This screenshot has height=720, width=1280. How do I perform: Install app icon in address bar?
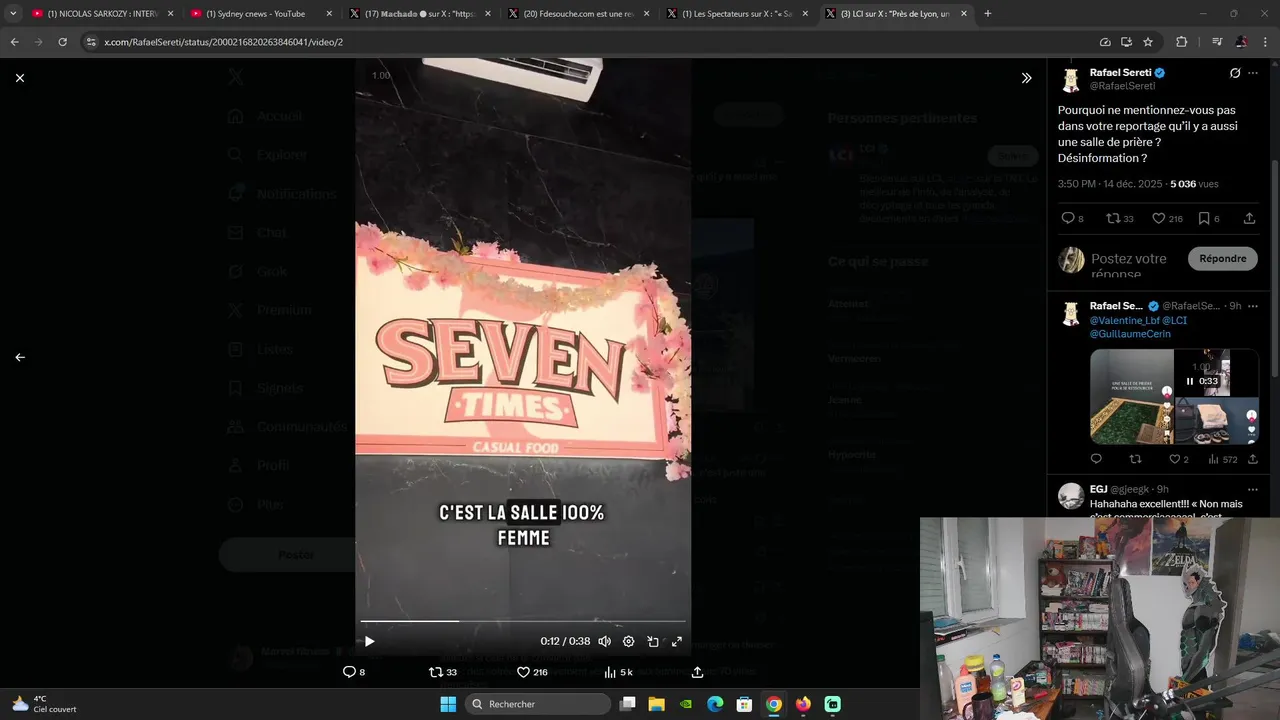coord(1126,42)
